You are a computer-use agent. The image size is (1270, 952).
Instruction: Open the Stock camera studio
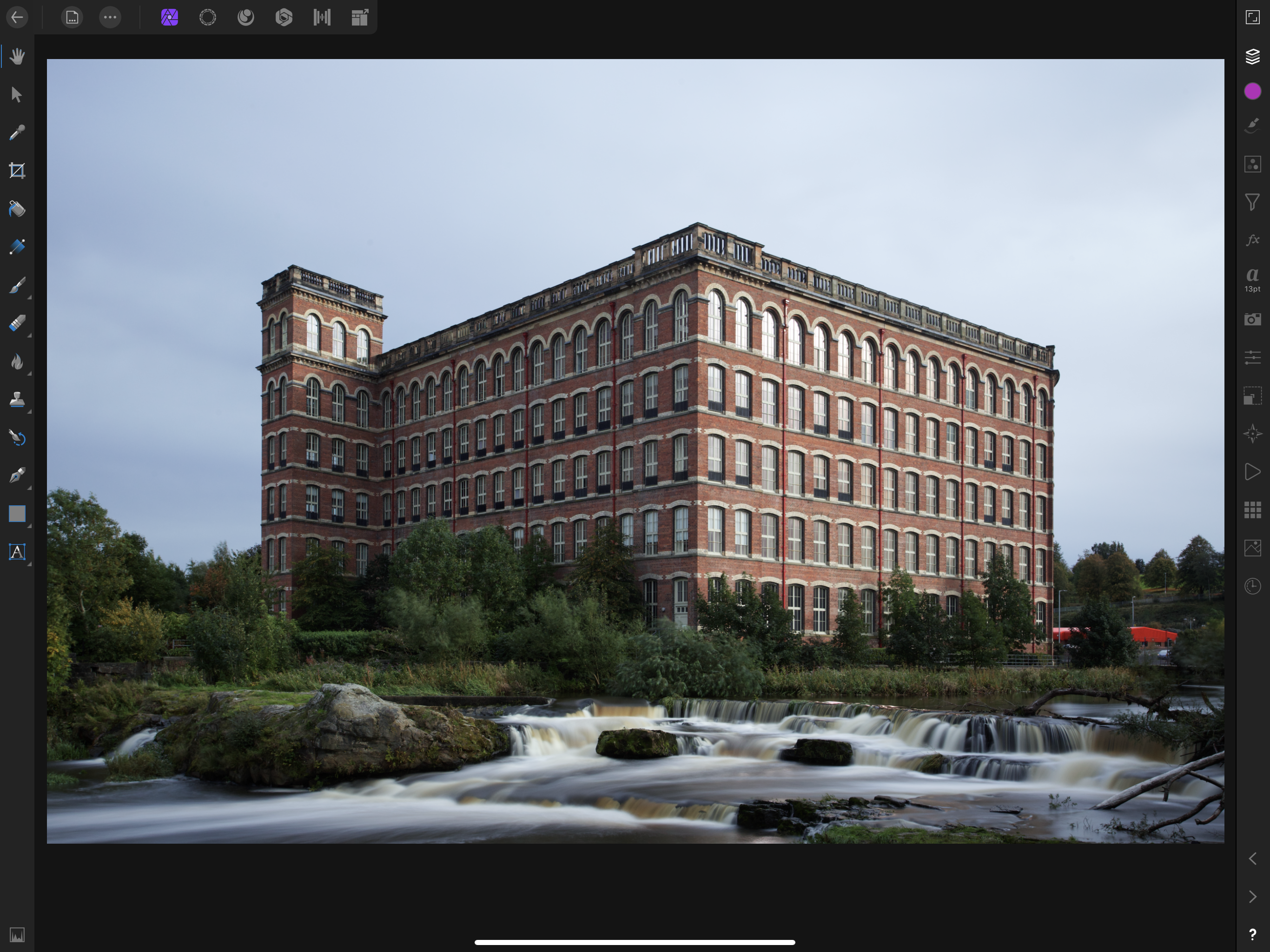point(1252,319)
